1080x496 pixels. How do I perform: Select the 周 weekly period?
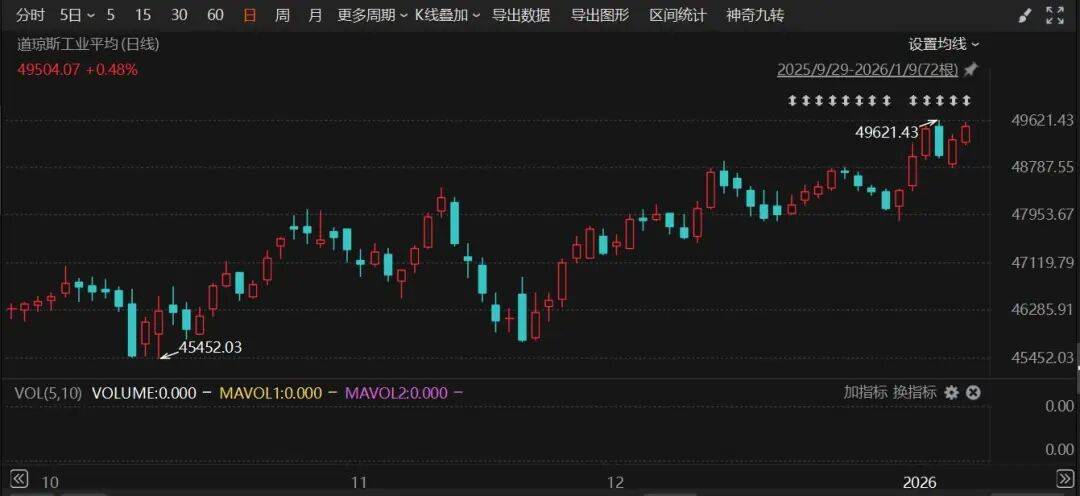point(282,15)
